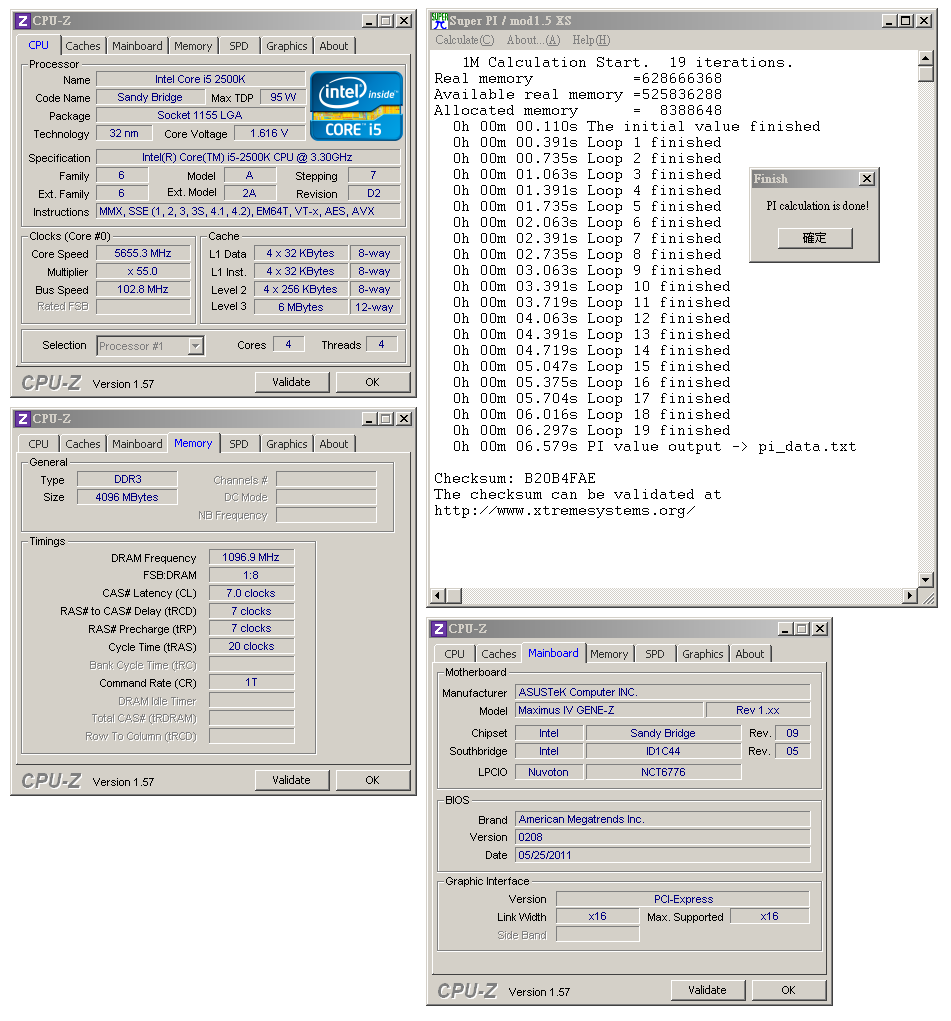Image resolution: width=951 pixels, height=1021 pixels.
Task: Open the SPD tab in top CPU-Z window
Action: pyautogui.click(x=239, y=46)
